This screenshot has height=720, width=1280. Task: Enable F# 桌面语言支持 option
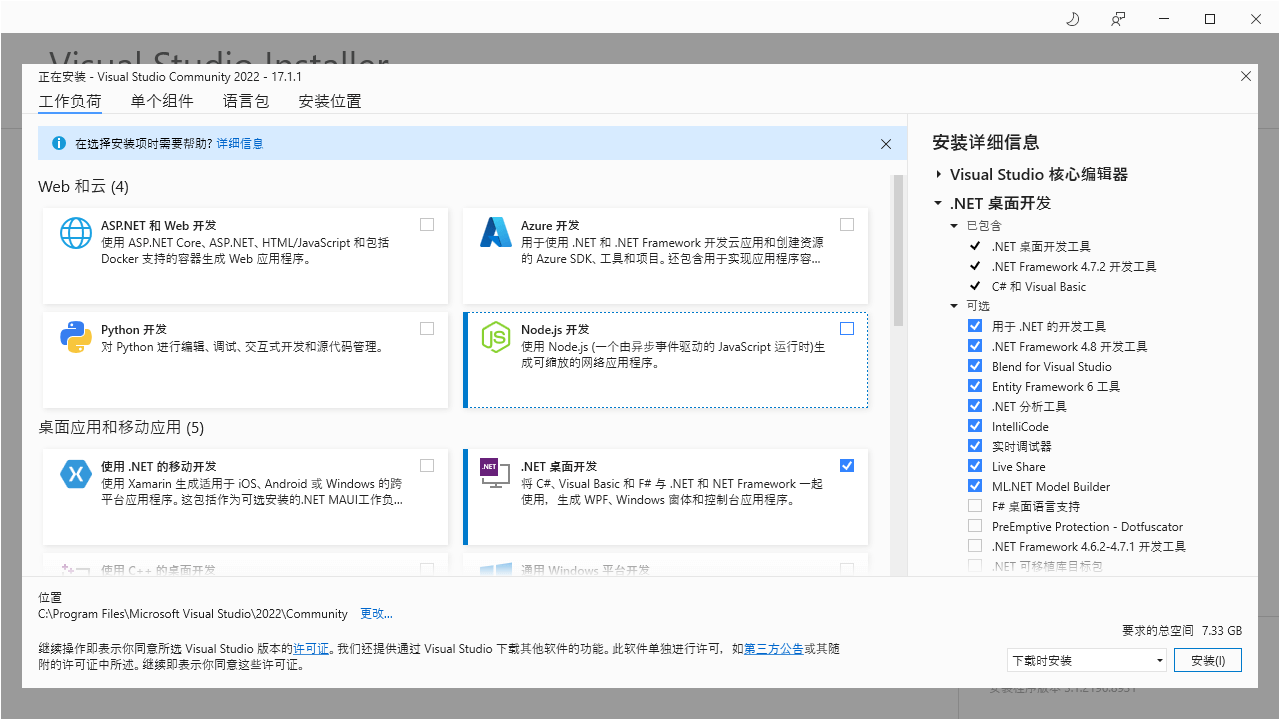pyautogui.click(x=975, y=506)
